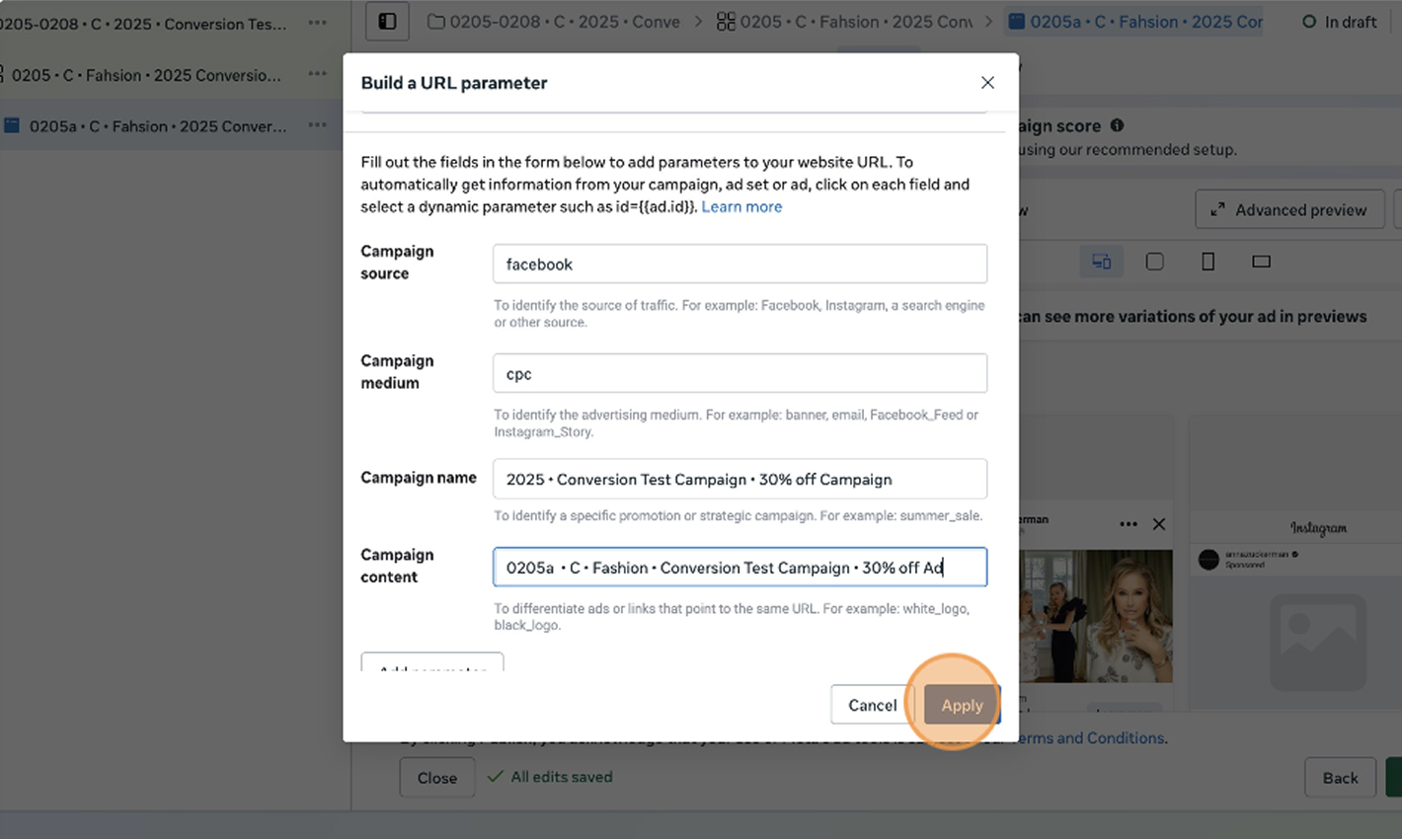
Task: Edit the Campaign medium field
Action: click(740, 374)
